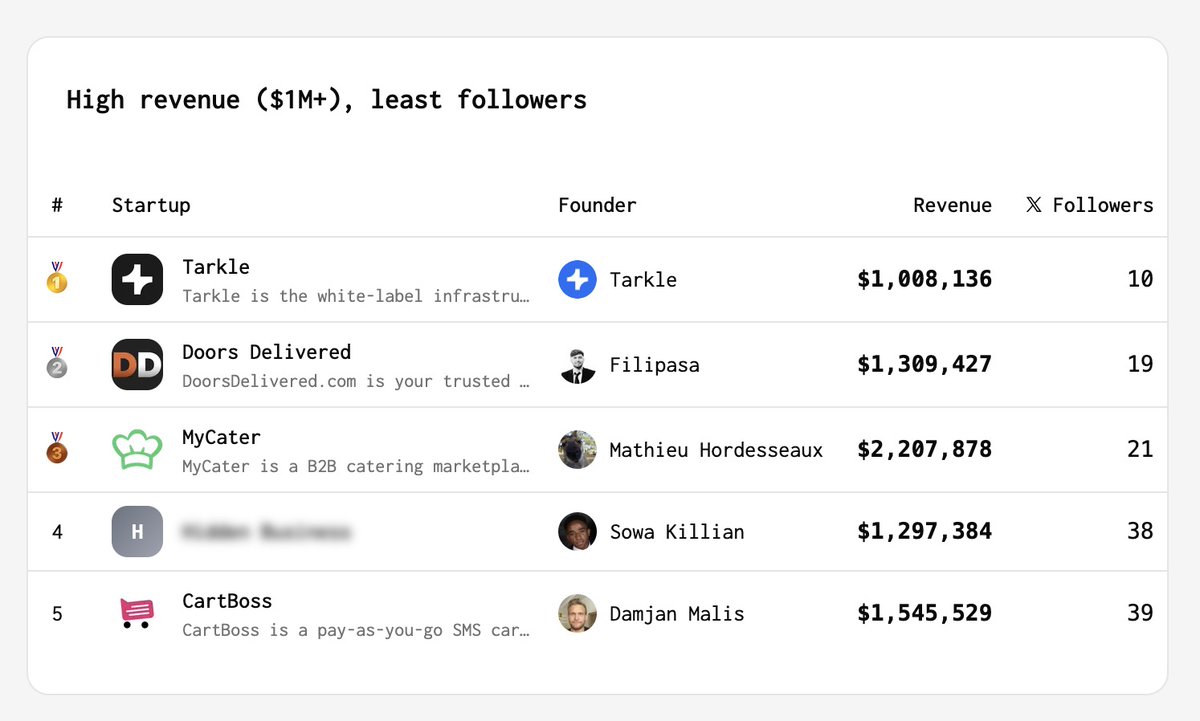Click Damjan Malis's avatar photo
This screenshot has height=721, width=1200.
click(x=577, y=613)
